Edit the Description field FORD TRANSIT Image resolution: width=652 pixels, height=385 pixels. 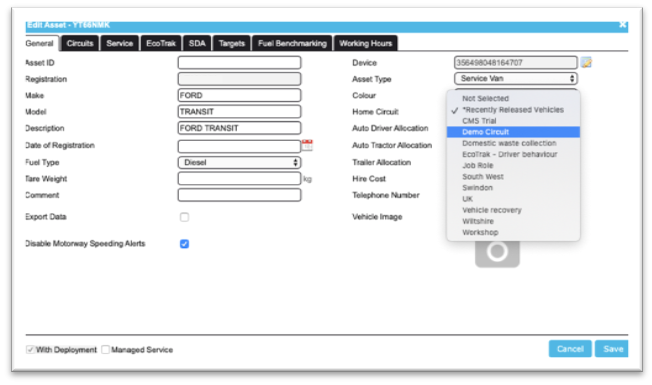(x=240, y=128)
